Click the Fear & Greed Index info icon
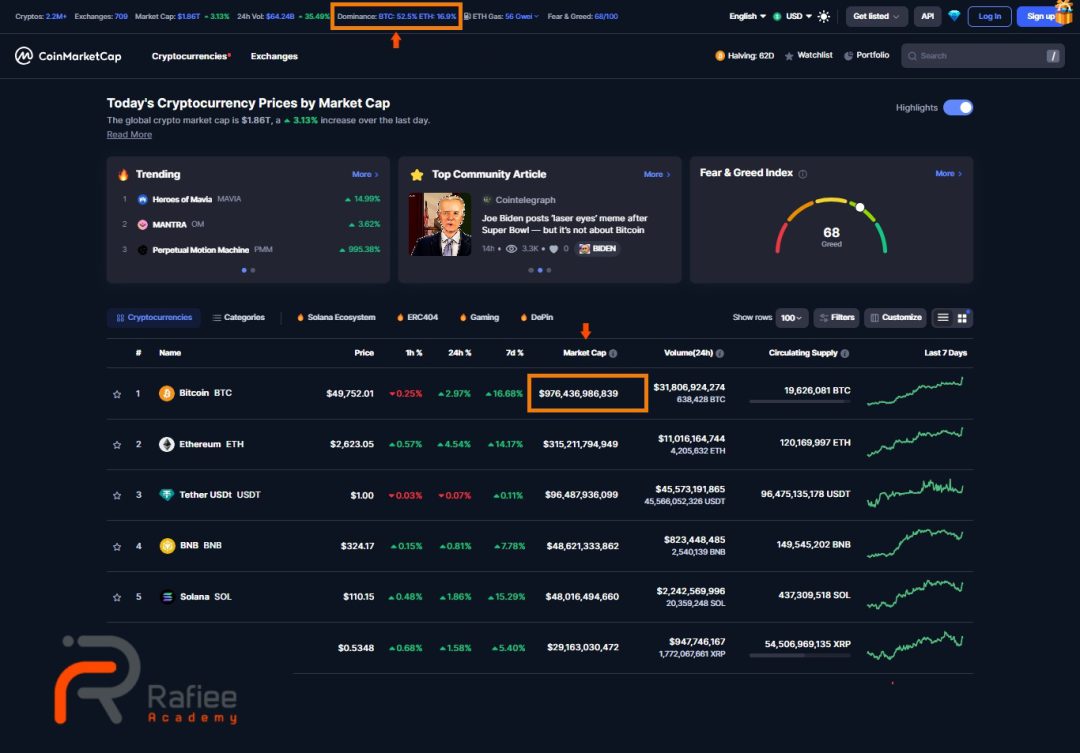Image resolution: width=1080 pixels, height=753 pixels. (x=802, y=174)
